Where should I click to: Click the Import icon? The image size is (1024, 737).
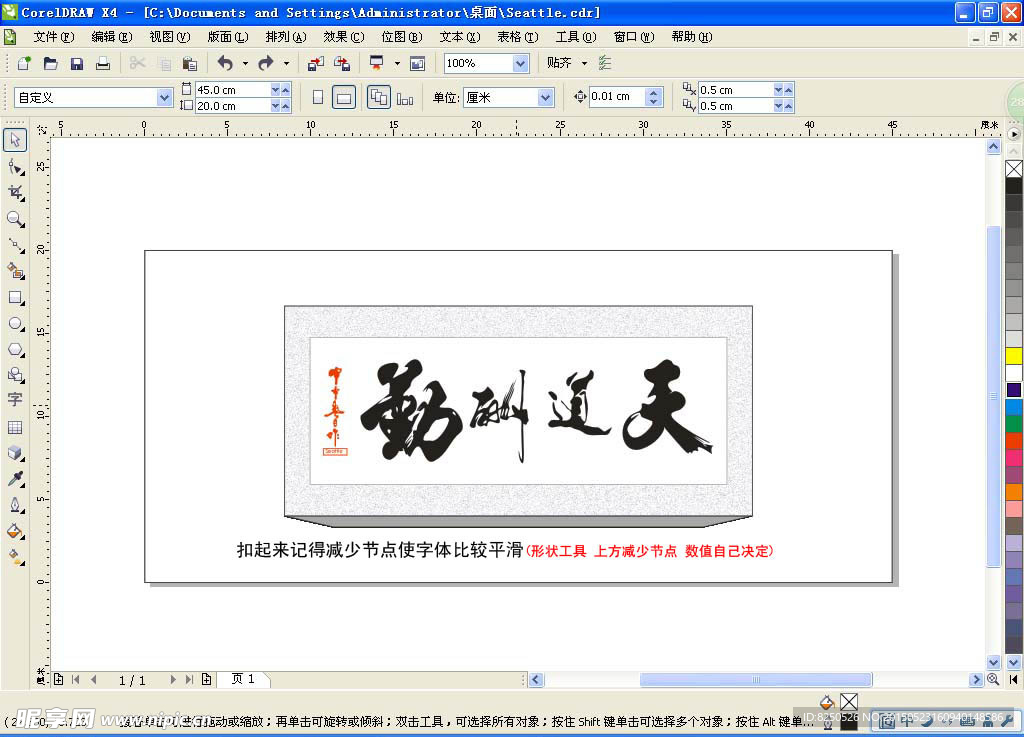pyautogui.click(x=316, y=63)
